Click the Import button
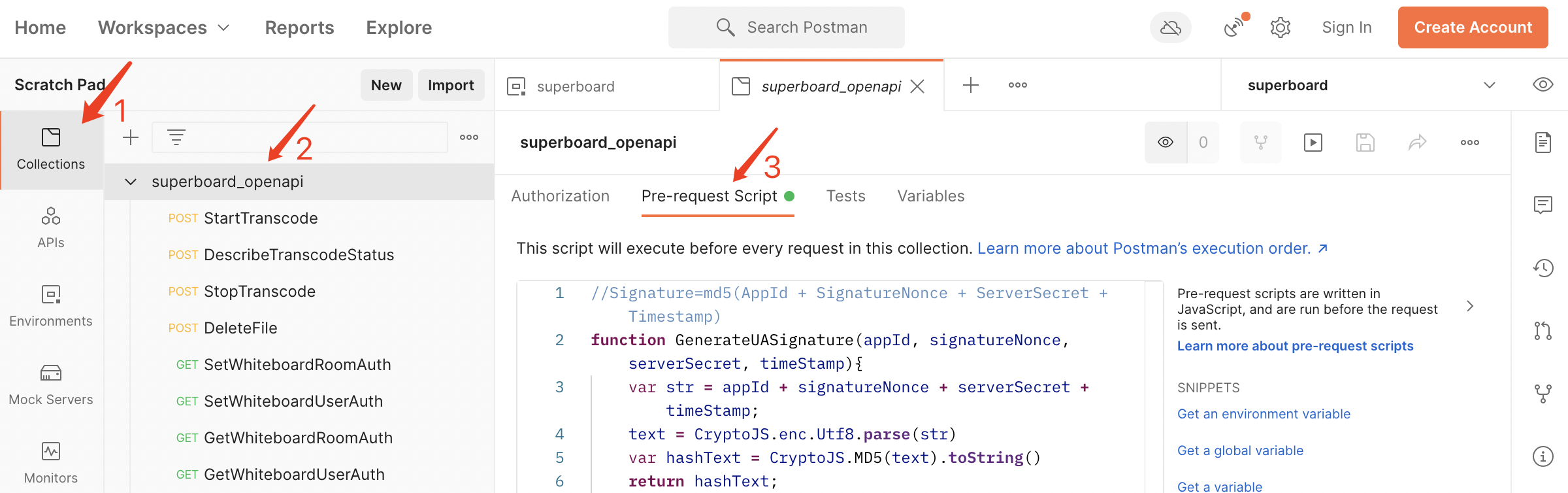The width and height of the screenshot is (1568, 493). coord(451,85)
